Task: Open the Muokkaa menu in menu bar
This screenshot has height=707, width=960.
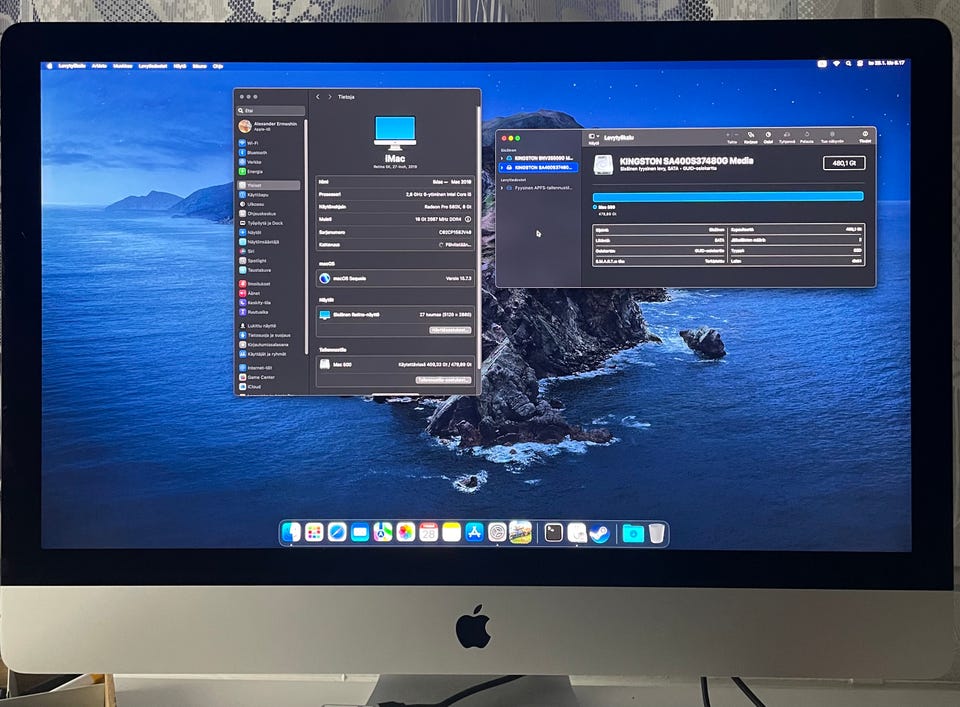Action: pyautogui.click(x=122, y=65)
